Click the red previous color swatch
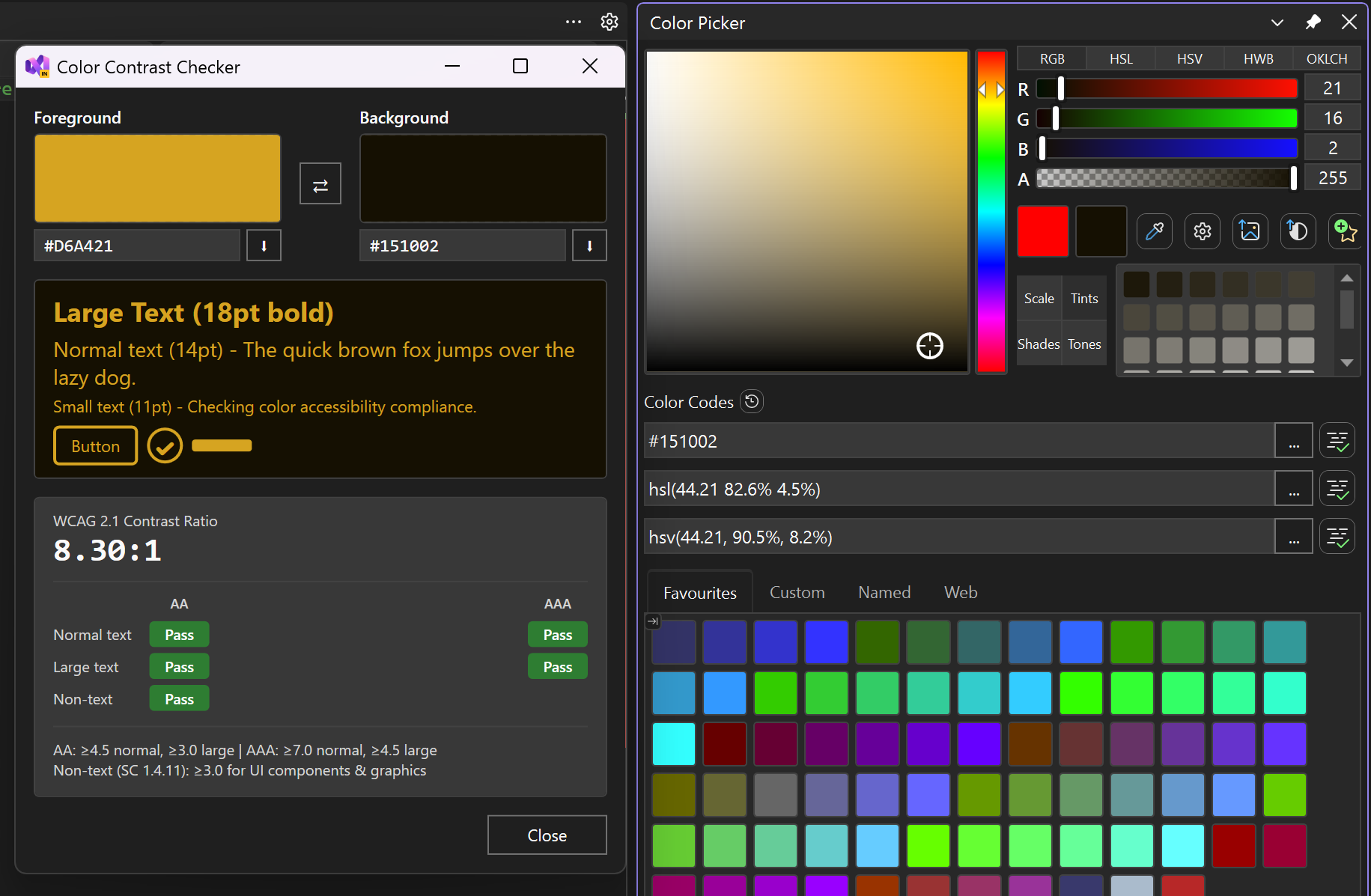This screenshot has width=1371, height=896. tap(1042, 231)
